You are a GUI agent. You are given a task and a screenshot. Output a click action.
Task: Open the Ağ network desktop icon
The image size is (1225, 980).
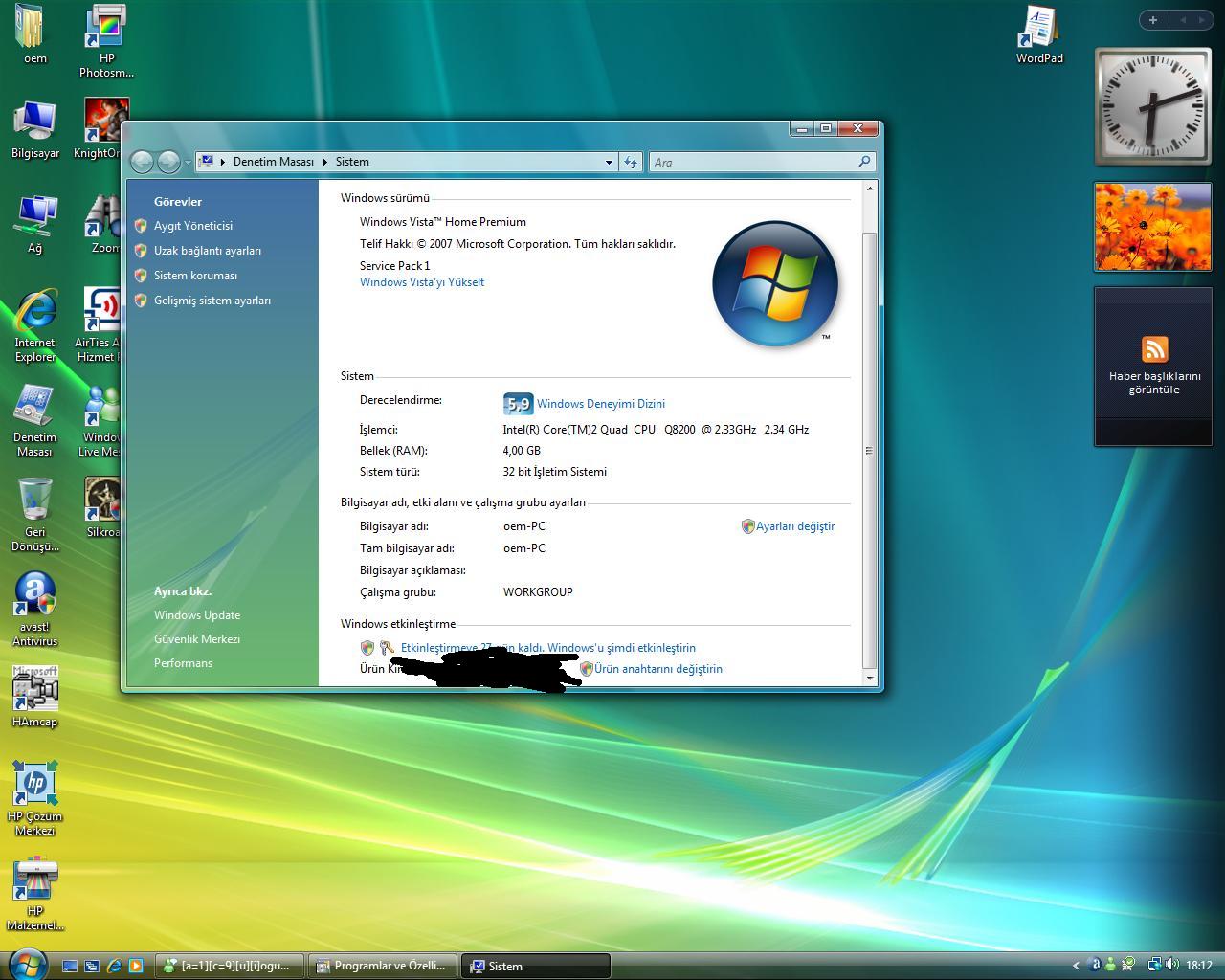(34, 225)
